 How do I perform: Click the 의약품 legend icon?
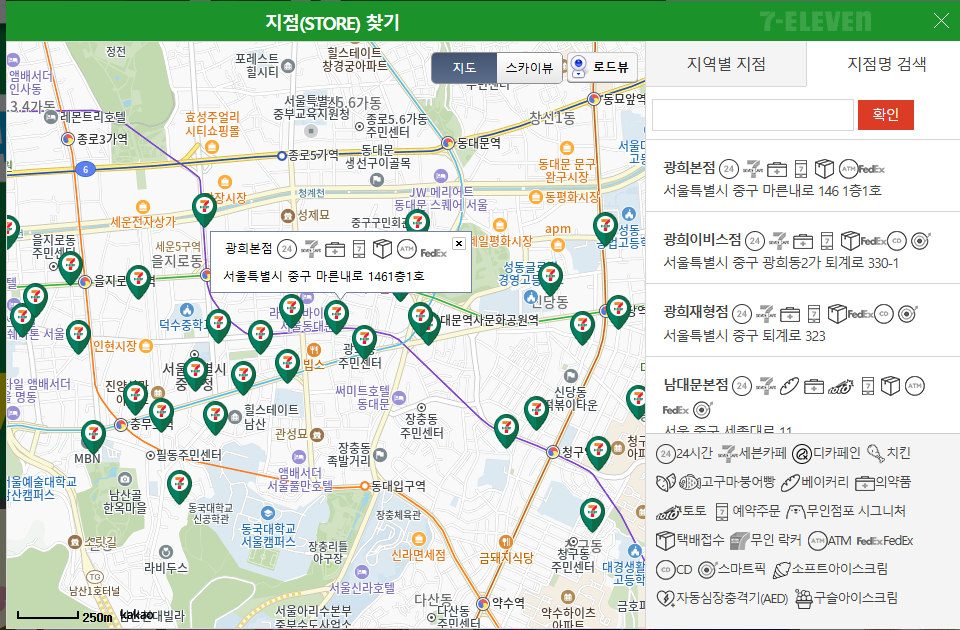(864, 483)
